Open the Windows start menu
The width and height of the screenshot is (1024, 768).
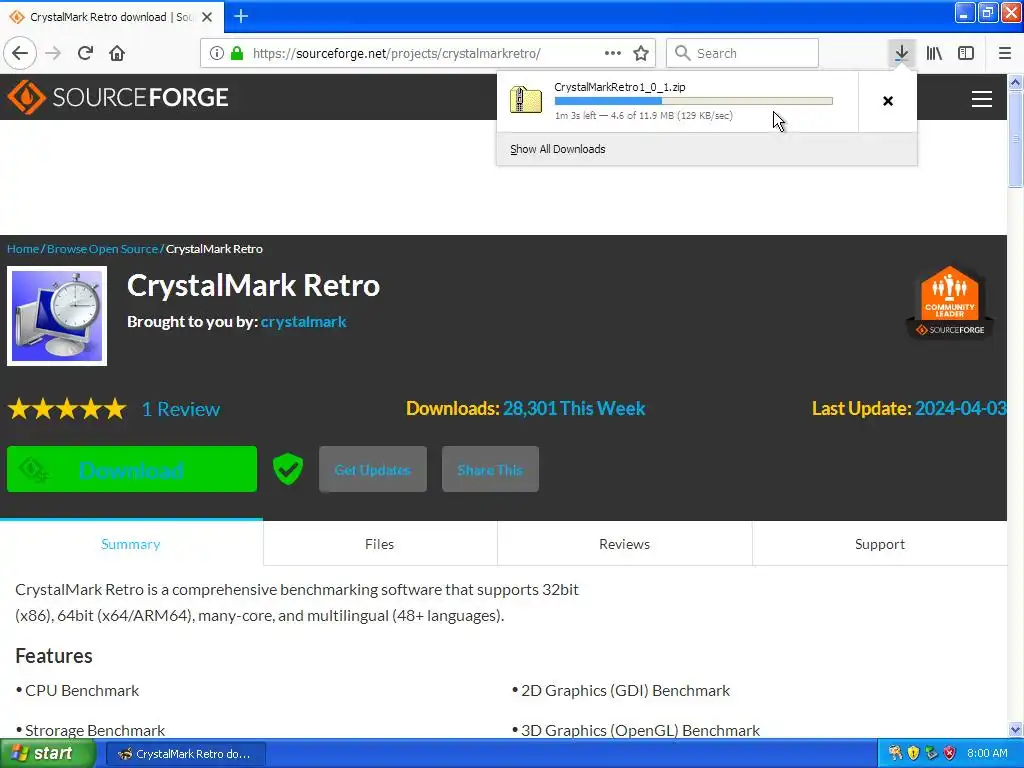click(x=48, y=754)
